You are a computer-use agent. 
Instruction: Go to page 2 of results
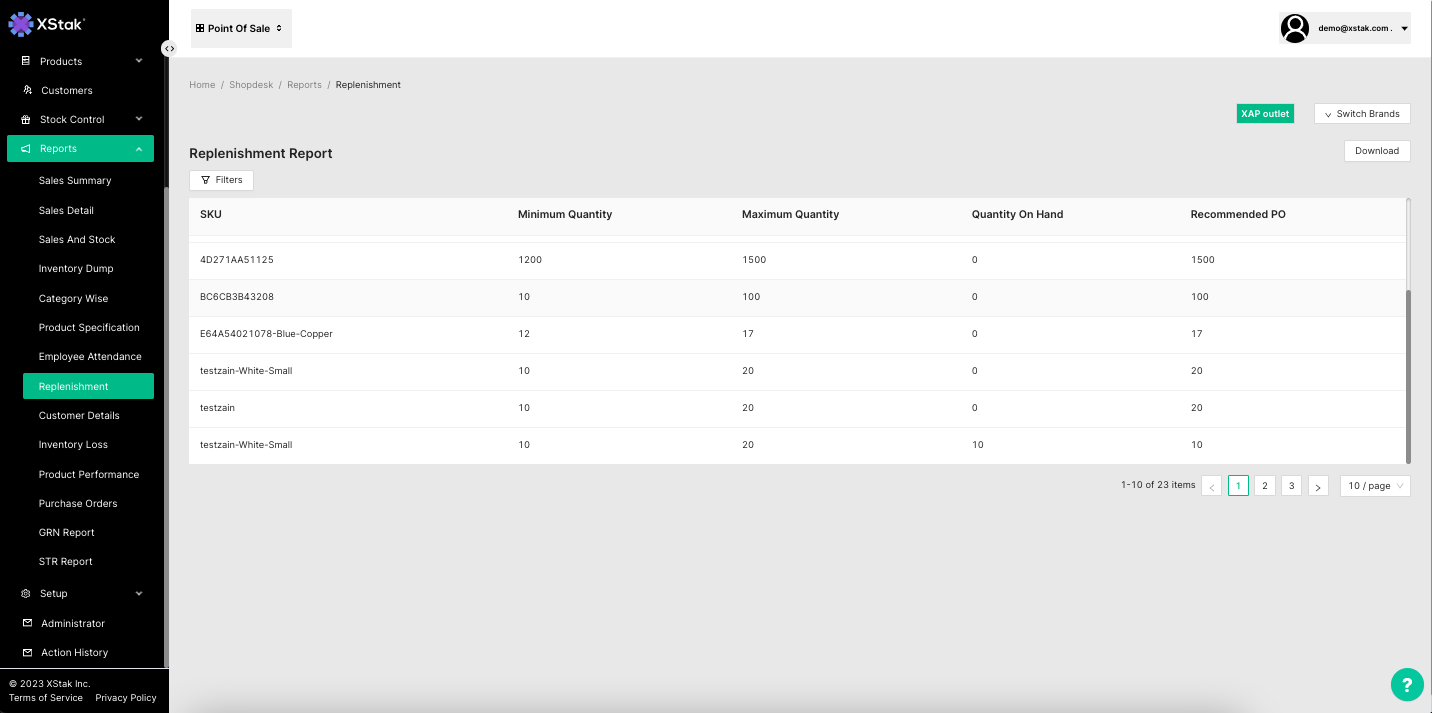tap(1265, 486)
